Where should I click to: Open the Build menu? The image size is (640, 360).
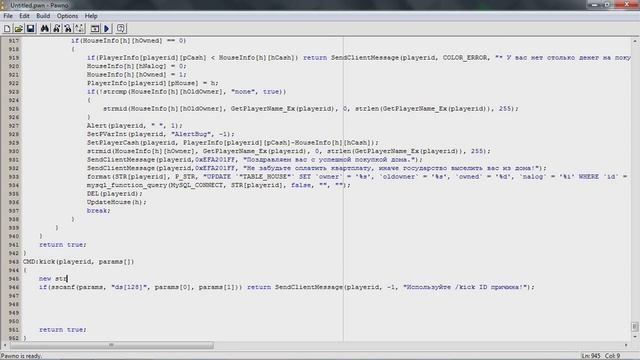43,16
